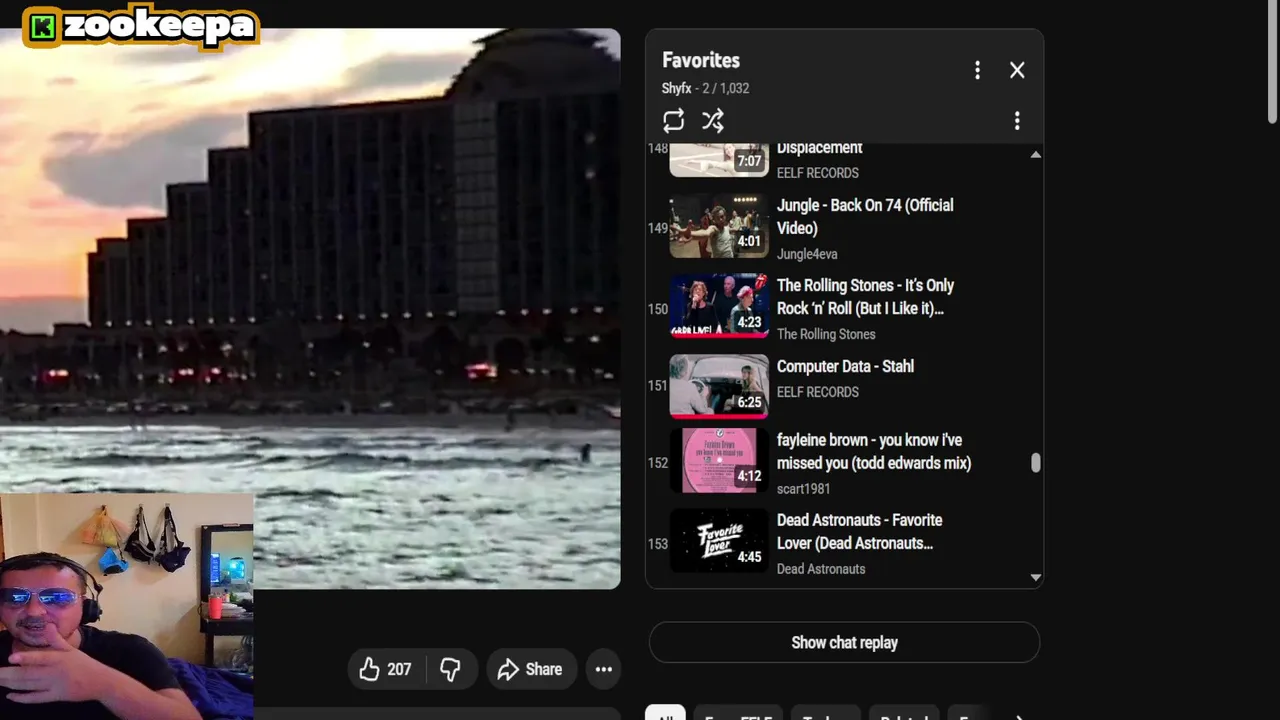Like the video with 207 likes
Viewport: 1280px width, 720px height.
click(385, 669)
